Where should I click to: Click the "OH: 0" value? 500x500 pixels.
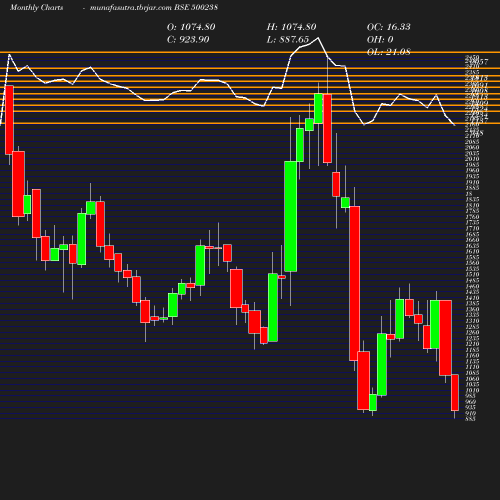[x=380, y=39]
